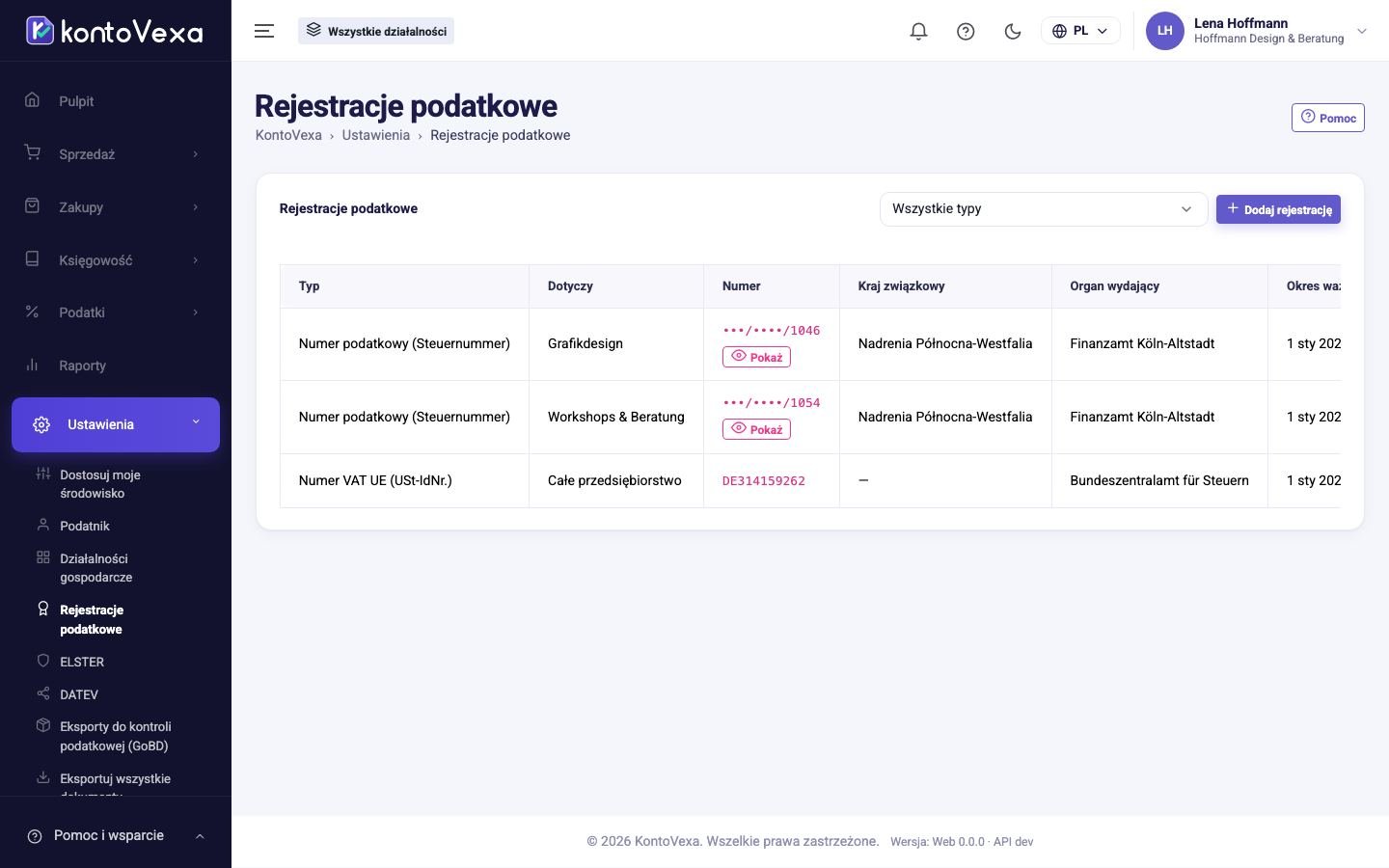The width and height of the screenshot is (1389, 868).
Task: Show the hidden number ending in 1054
Action: 756,429
